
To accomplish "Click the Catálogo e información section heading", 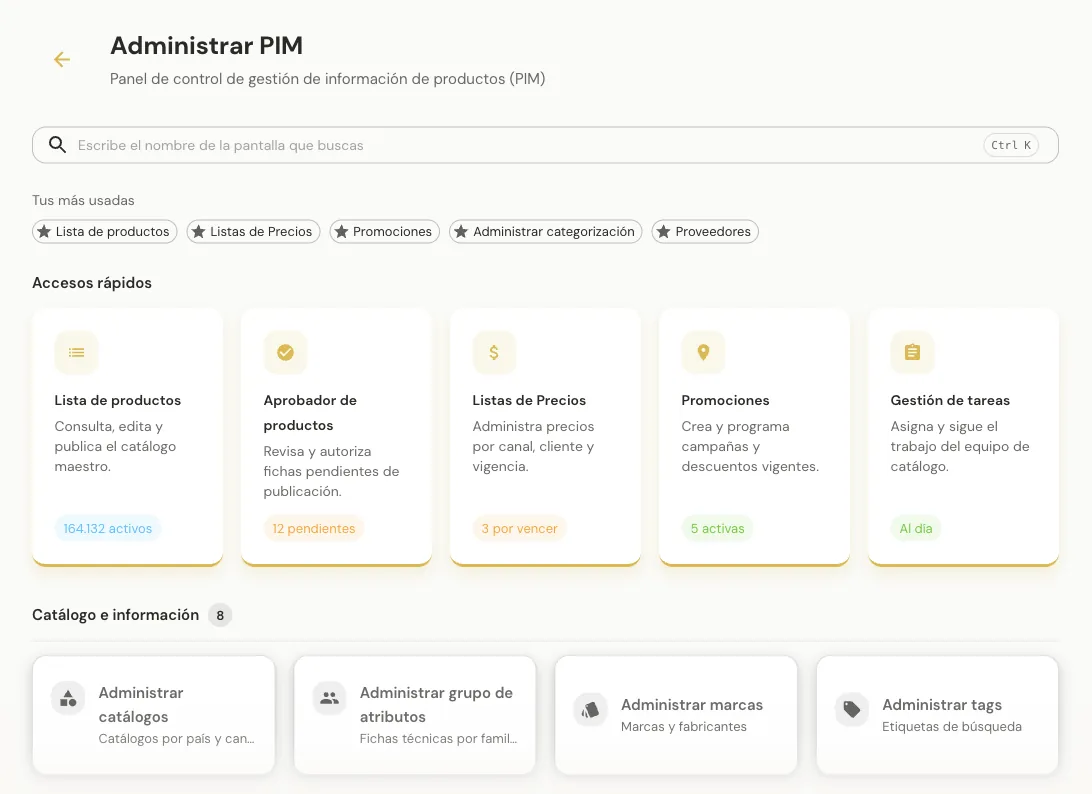I will click(116, 615).
